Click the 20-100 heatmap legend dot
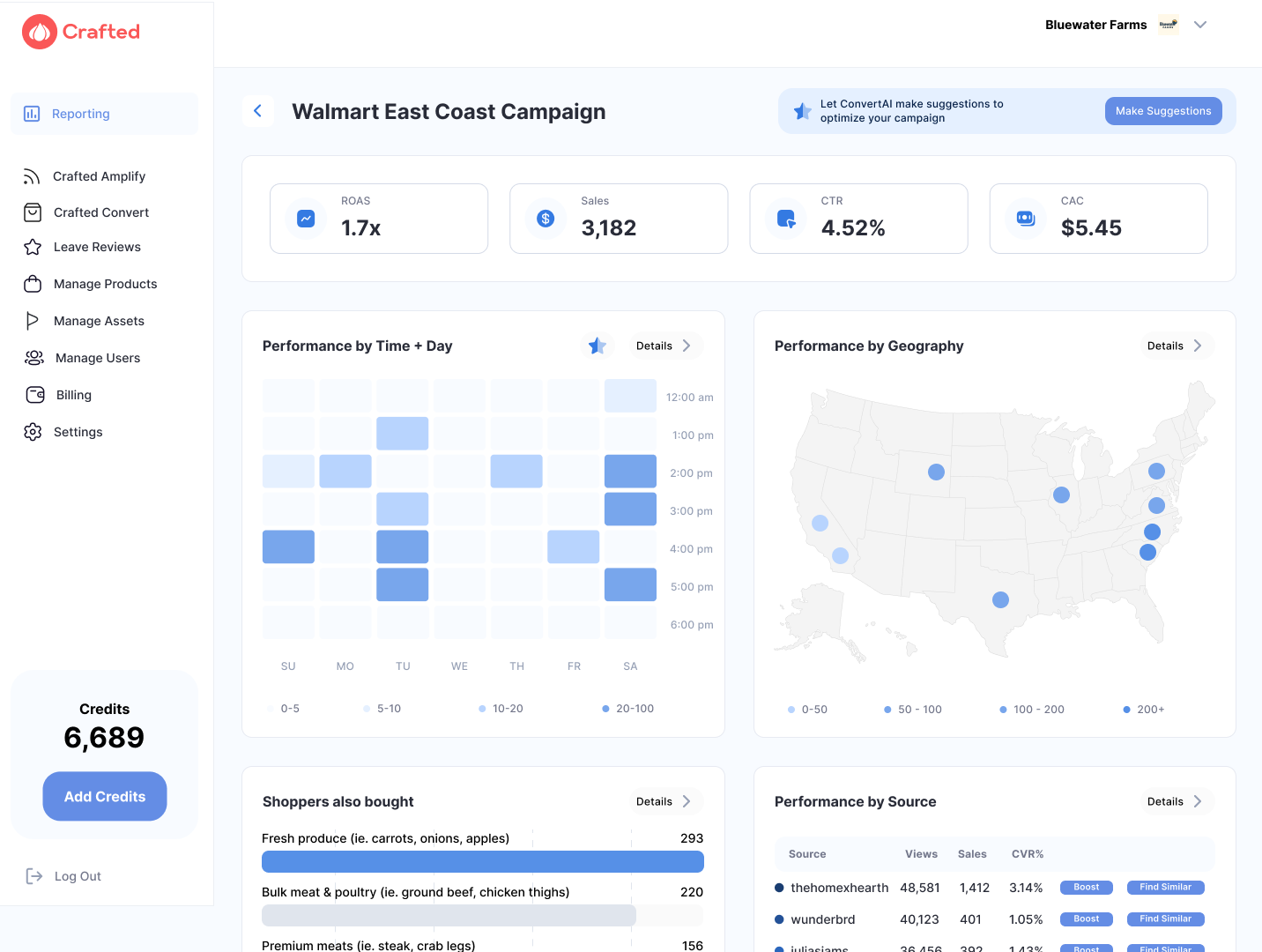This screenshot has width=1262, height=952. click(605, 709)
